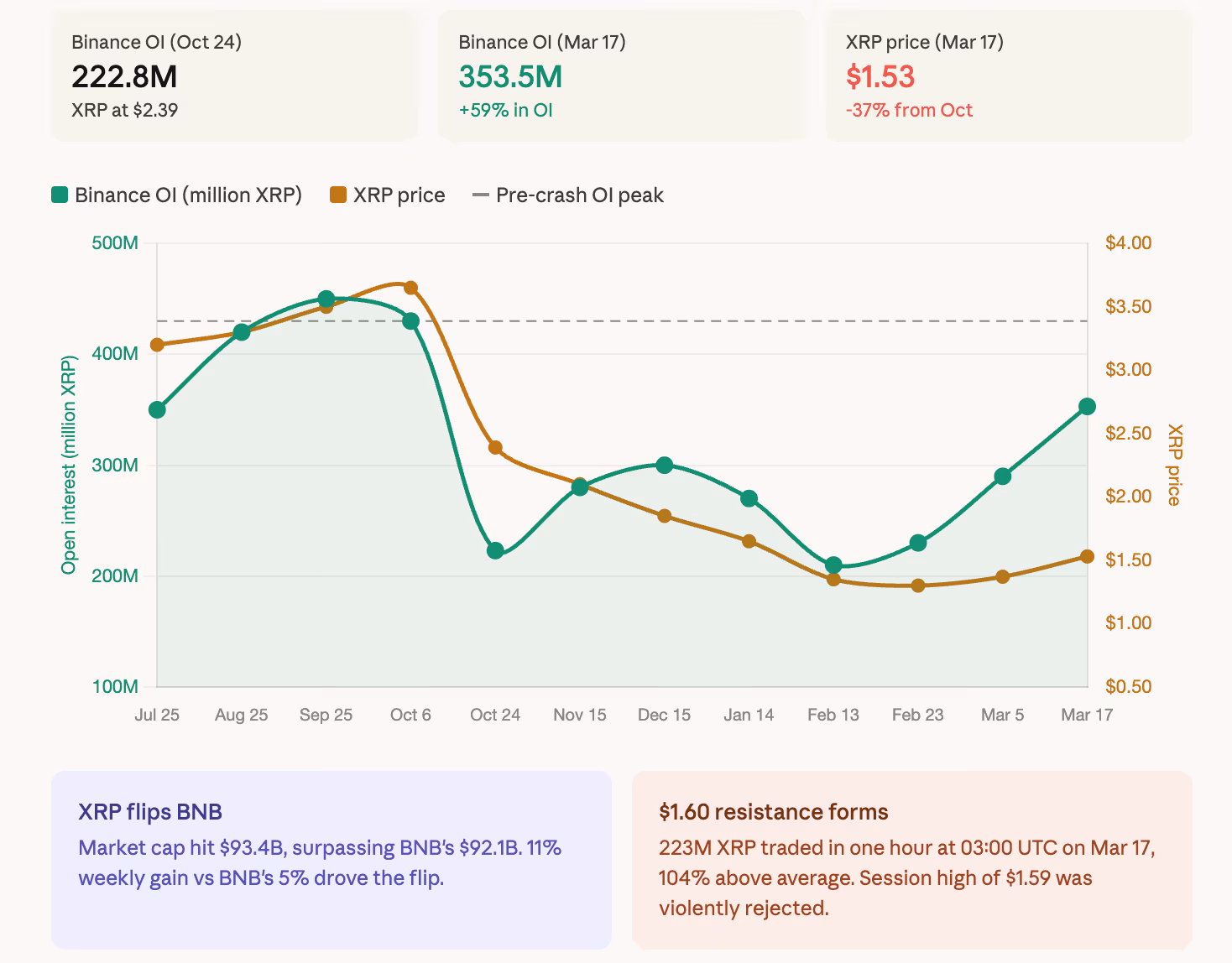Click the green Binance OI legend swatch
Screen dimensions: 1232x963
click(x=60, y=195)
